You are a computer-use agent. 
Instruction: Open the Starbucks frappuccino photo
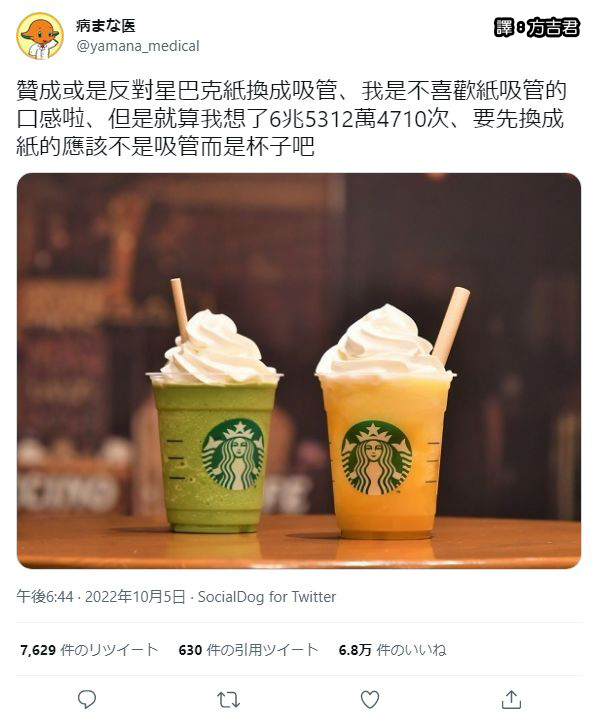click(x=299, y=371)
